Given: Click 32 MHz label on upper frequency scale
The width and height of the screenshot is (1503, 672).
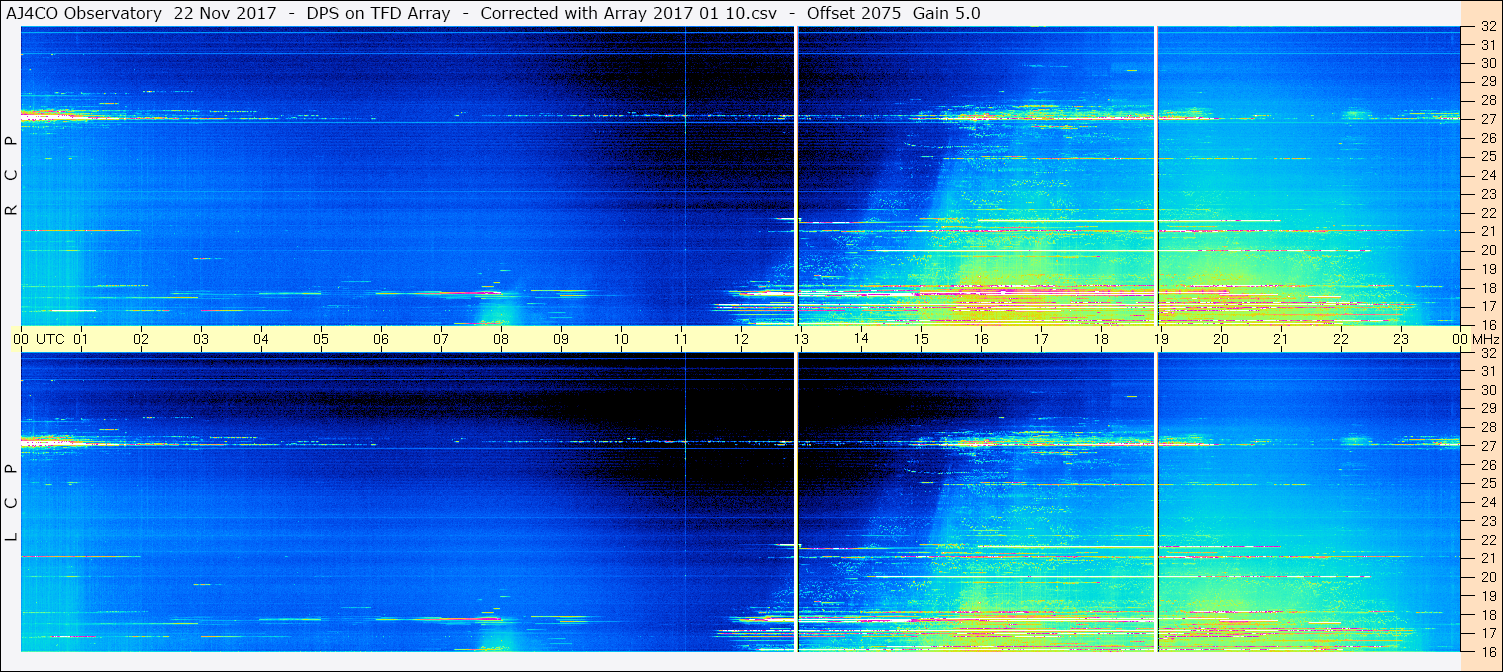Looking at the screenshot, I should pyautogui.click(x=1487, y=28).
